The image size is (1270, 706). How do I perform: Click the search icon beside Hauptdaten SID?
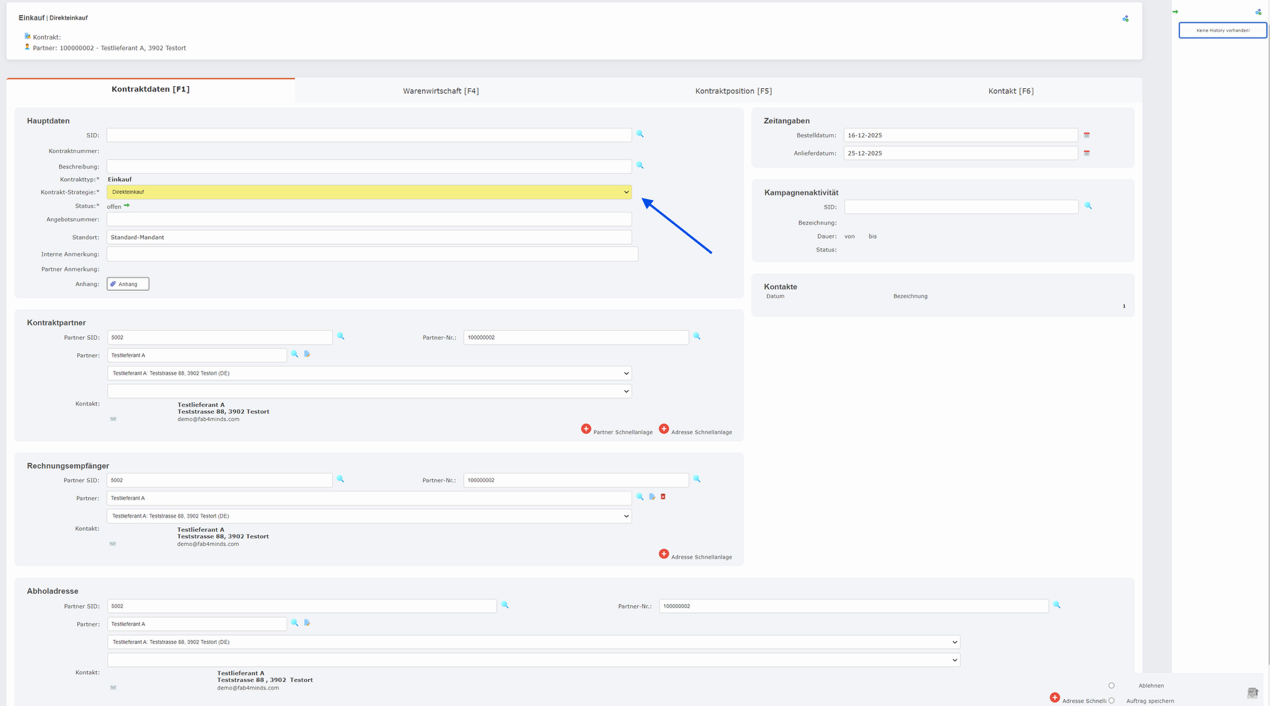tap(640, 134)
